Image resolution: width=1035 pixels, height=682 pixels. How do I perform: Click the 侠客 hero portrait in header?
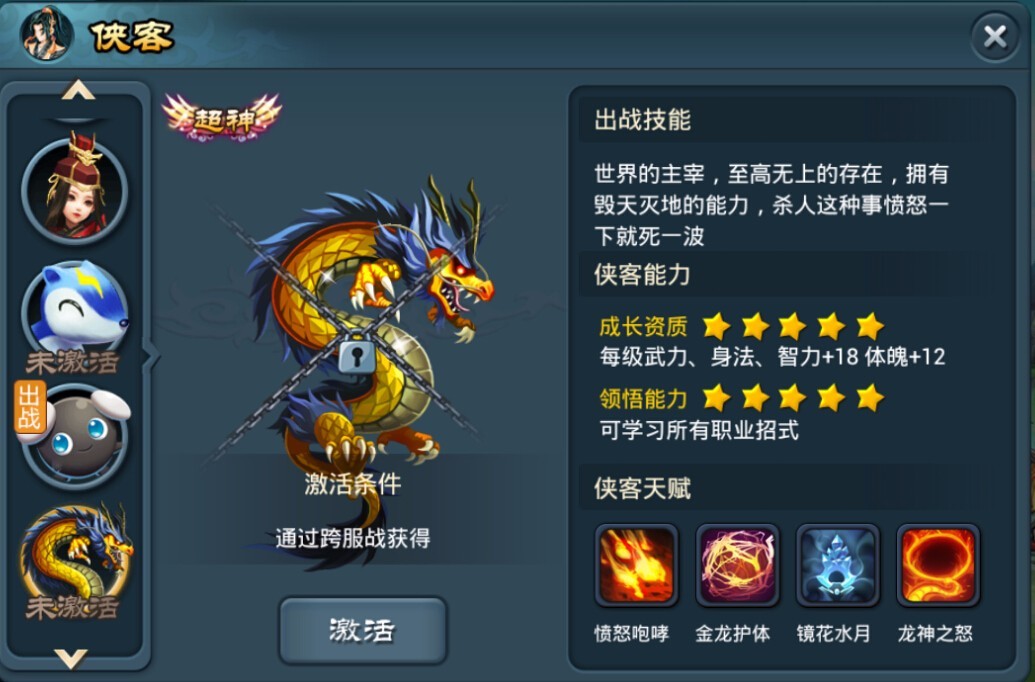(46, 33)
